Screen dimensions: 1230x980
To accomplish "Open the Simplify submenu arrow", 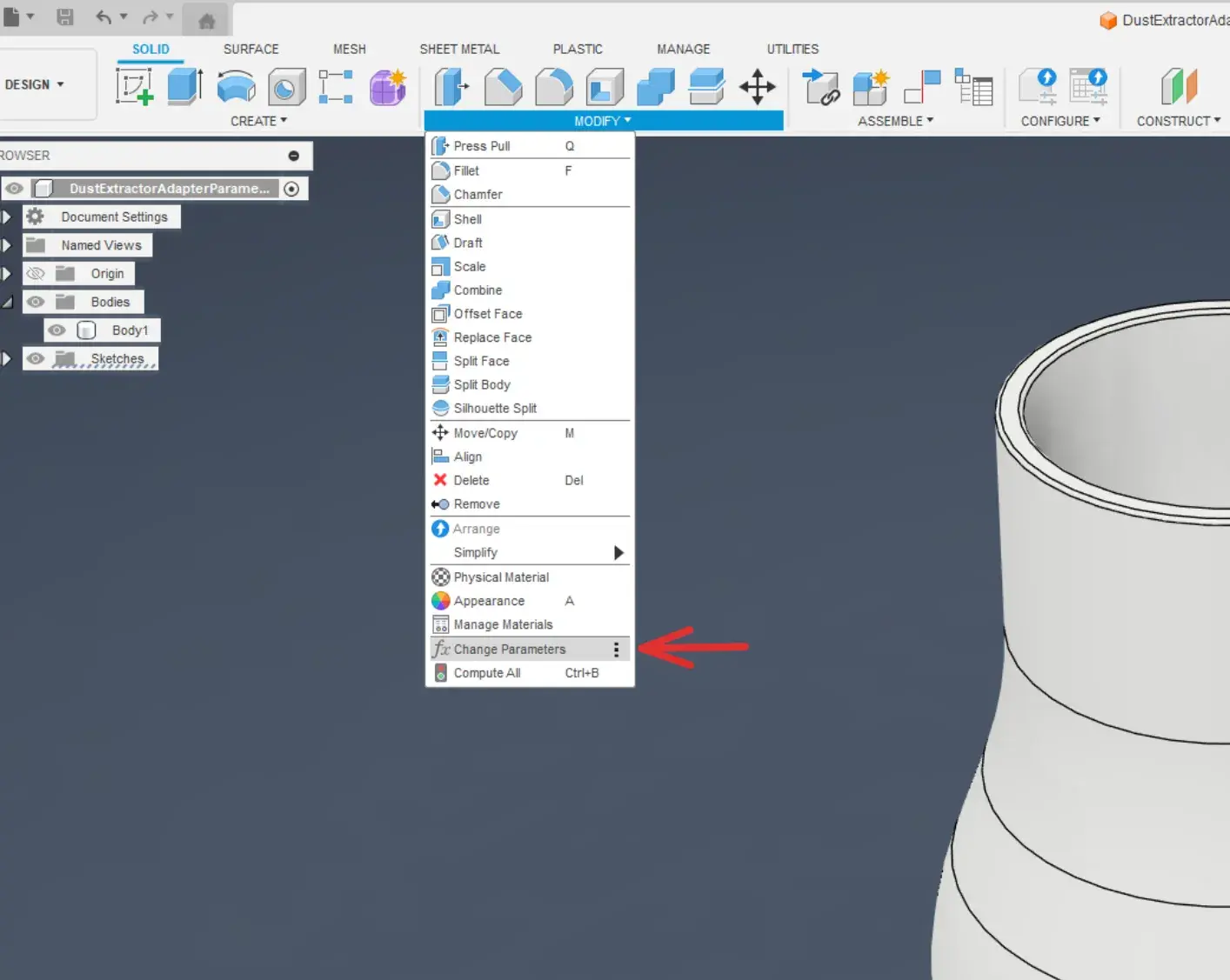I will (x=618, y=553).
